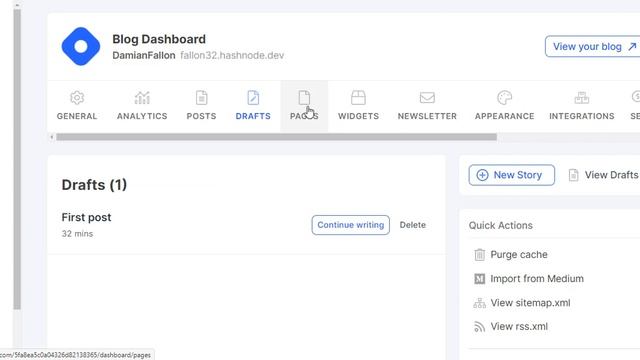Switch to the Appearance tab
The height and width of the screenshot is (360, 640).
point(504,106)
